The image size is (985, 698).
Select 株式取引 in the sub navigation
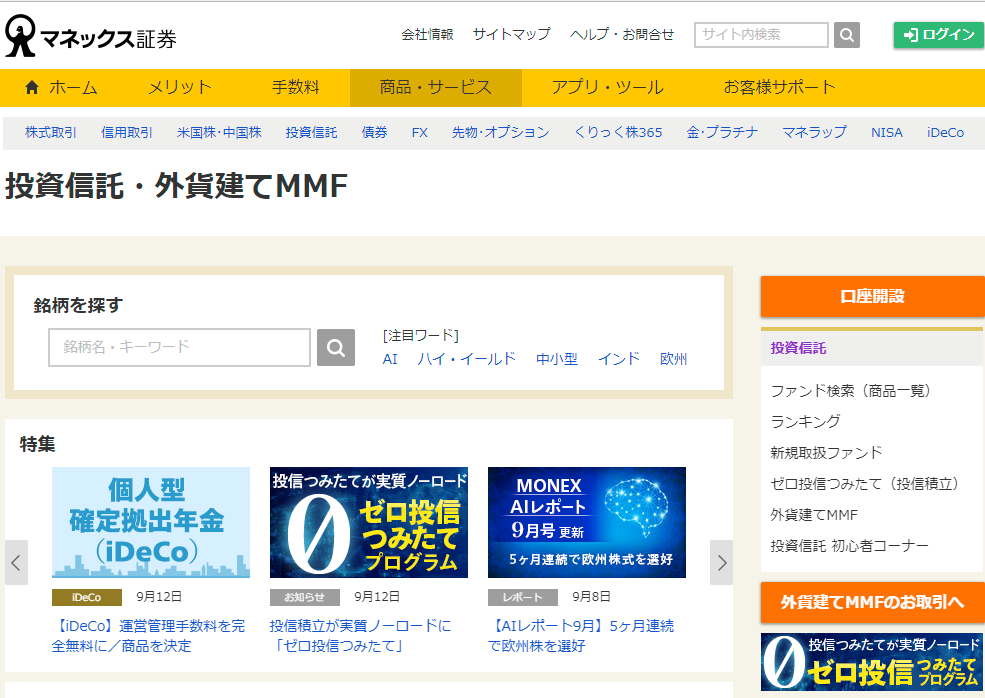(x=51, y=133)
